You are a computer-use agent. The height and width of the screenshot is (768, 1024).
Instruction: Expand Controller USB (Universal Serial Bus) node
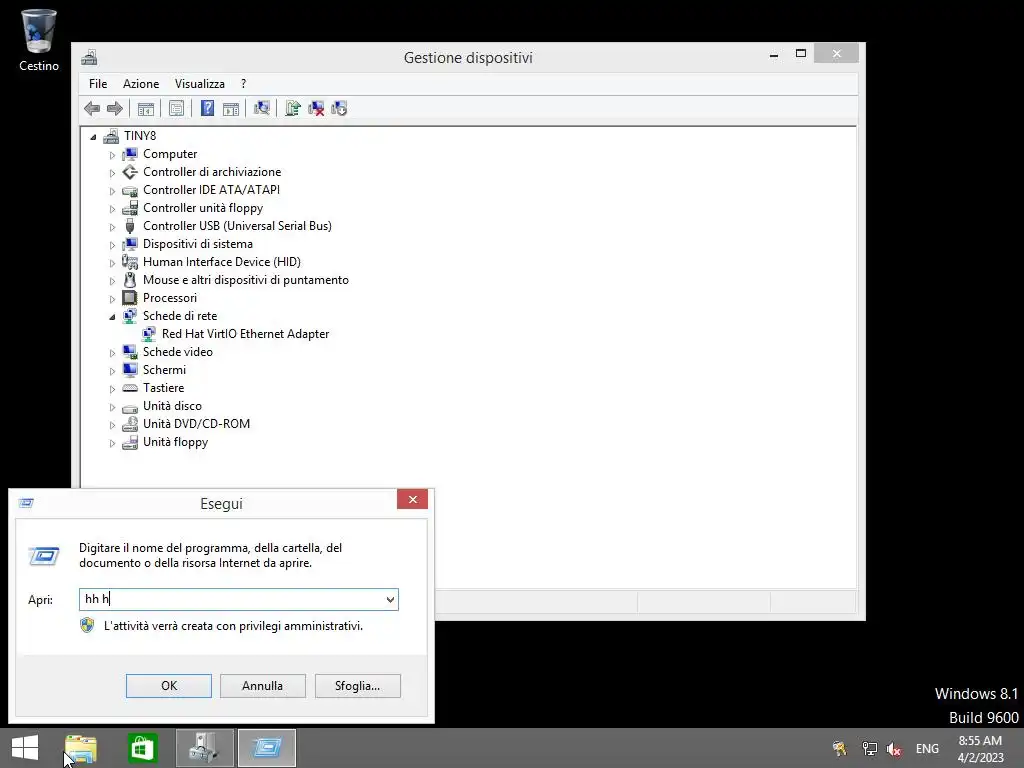click(112, 227)
